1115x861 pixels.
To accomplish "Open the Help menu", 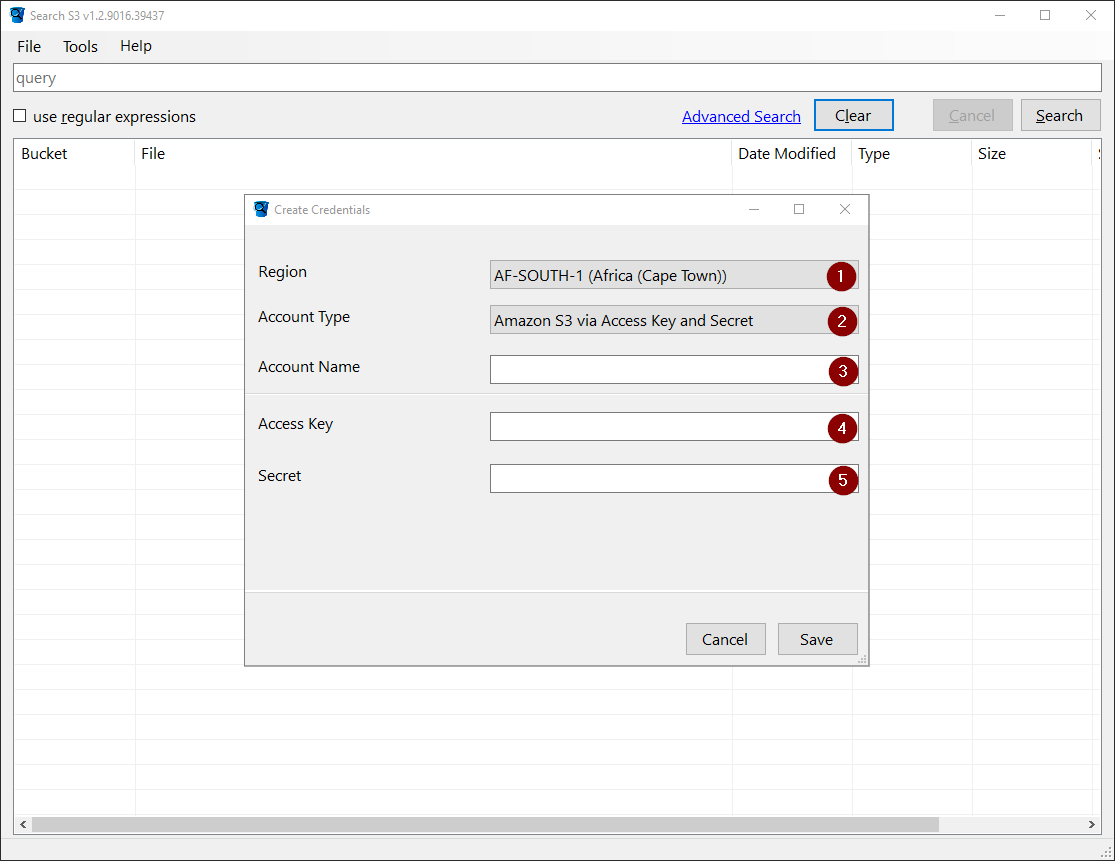I will click(136, 46).
